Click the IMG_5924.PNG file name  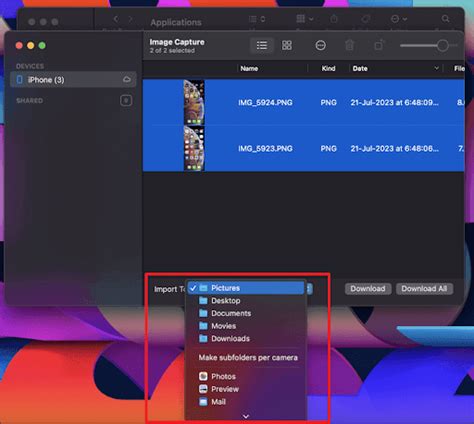click(265, 102)
